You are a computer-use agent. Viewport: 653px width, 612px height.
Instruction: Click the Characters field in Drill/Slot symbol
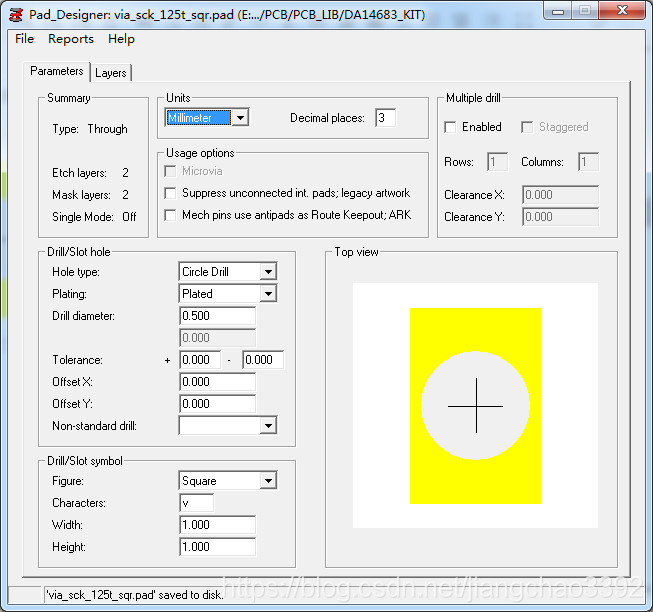pos(196,503)
